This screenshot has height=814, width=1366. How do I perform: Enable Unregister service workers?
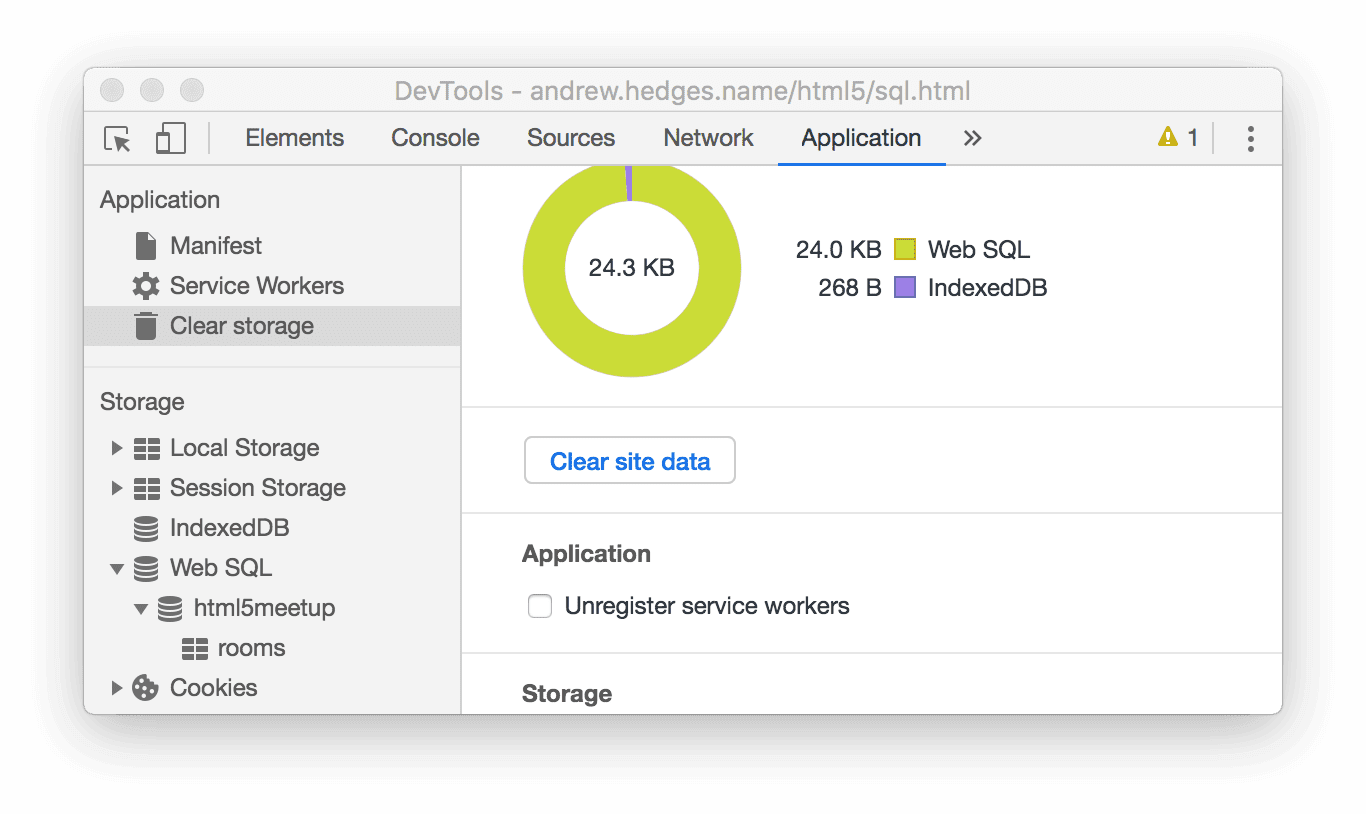[540, 606]
